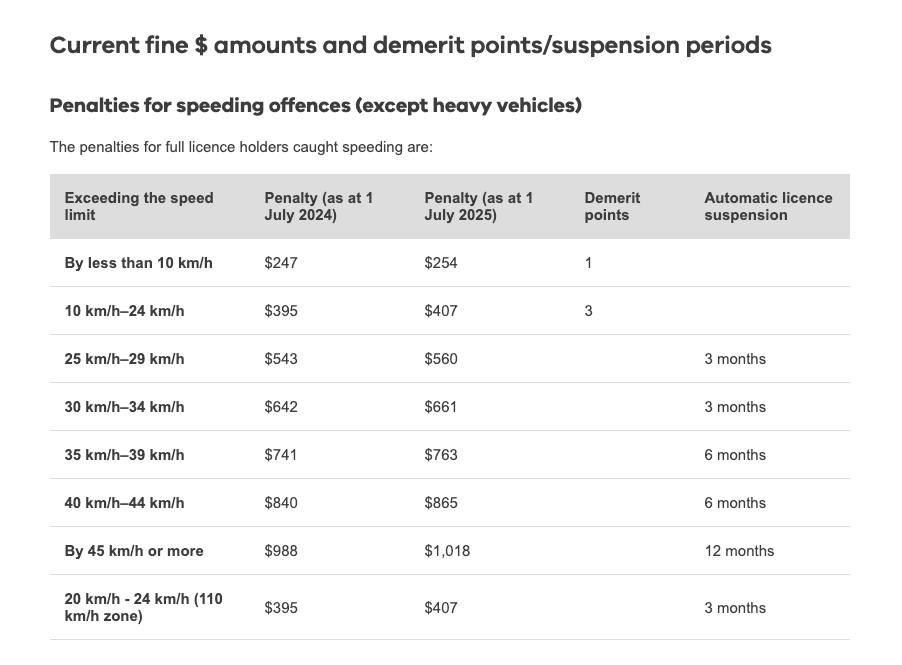Click the "By 45 km/h or more" row label
Image resolution: width=902 pixels, height=665 pixels.
pyautogui.click(x=134, y=551)
